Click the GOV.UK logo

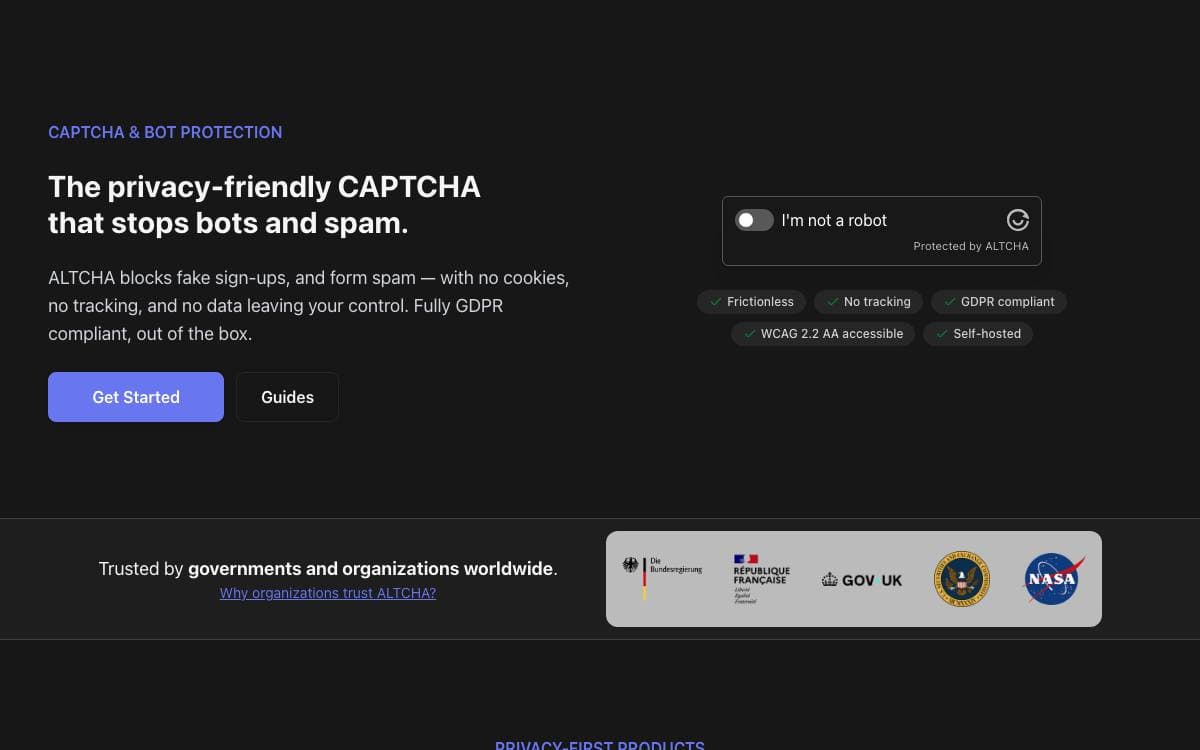(862, 580)
